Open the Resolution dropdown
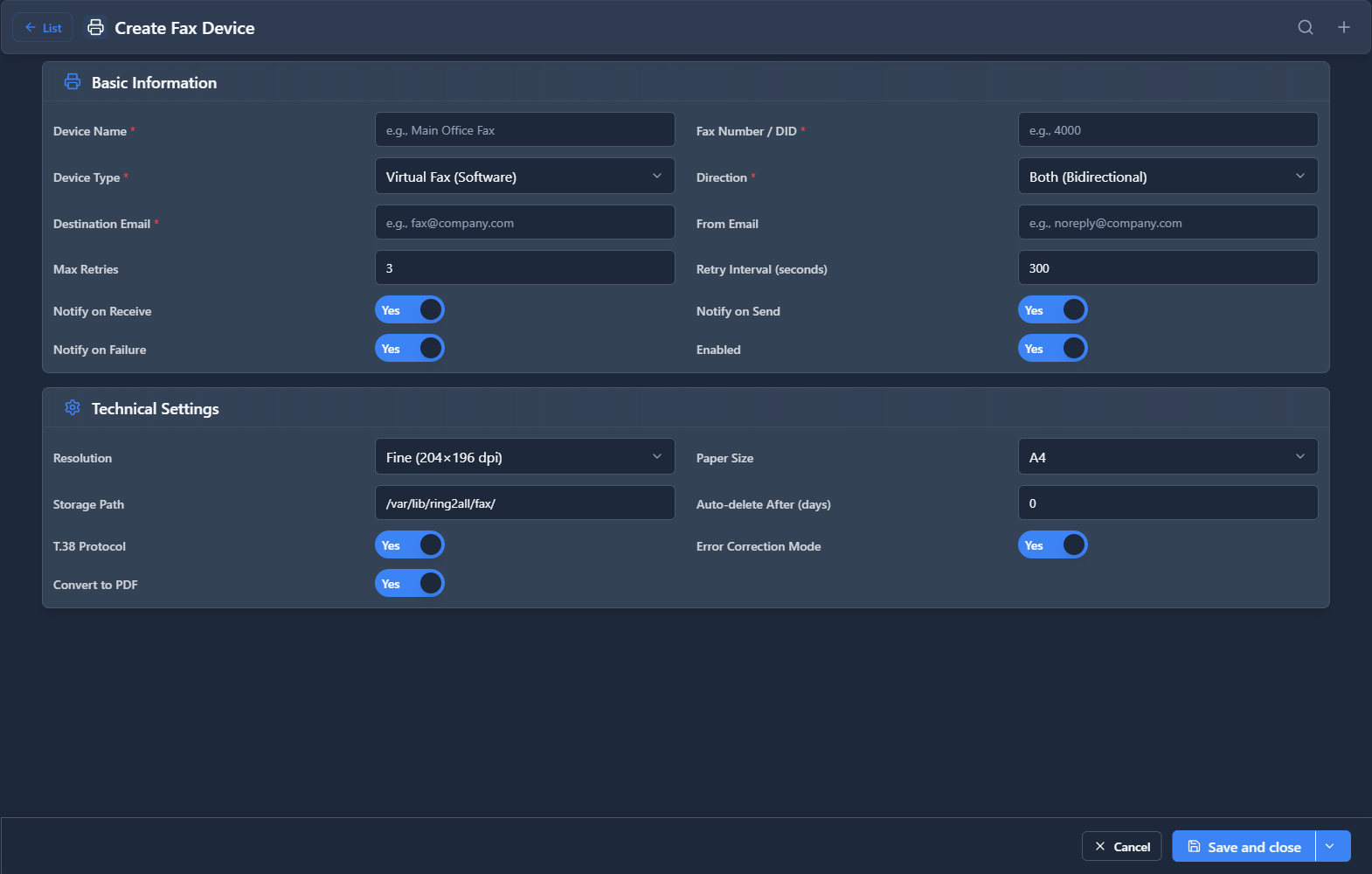This screenshot has height=874, width=1372. pos(524,457)
